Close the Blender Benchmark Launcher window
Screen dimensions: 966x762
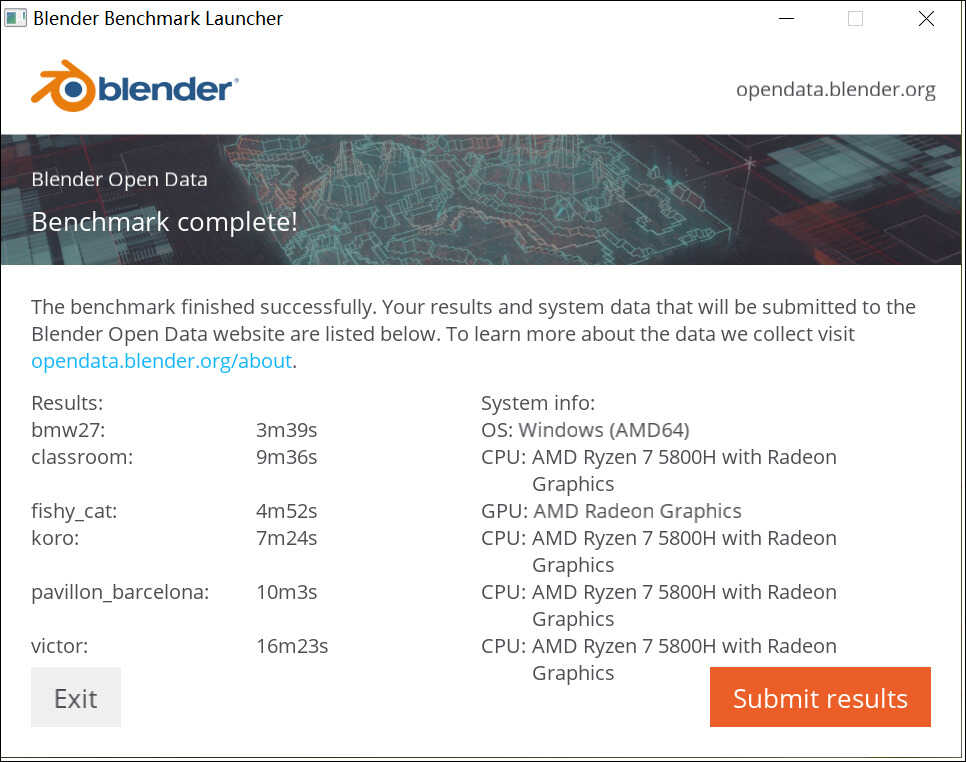926,18
